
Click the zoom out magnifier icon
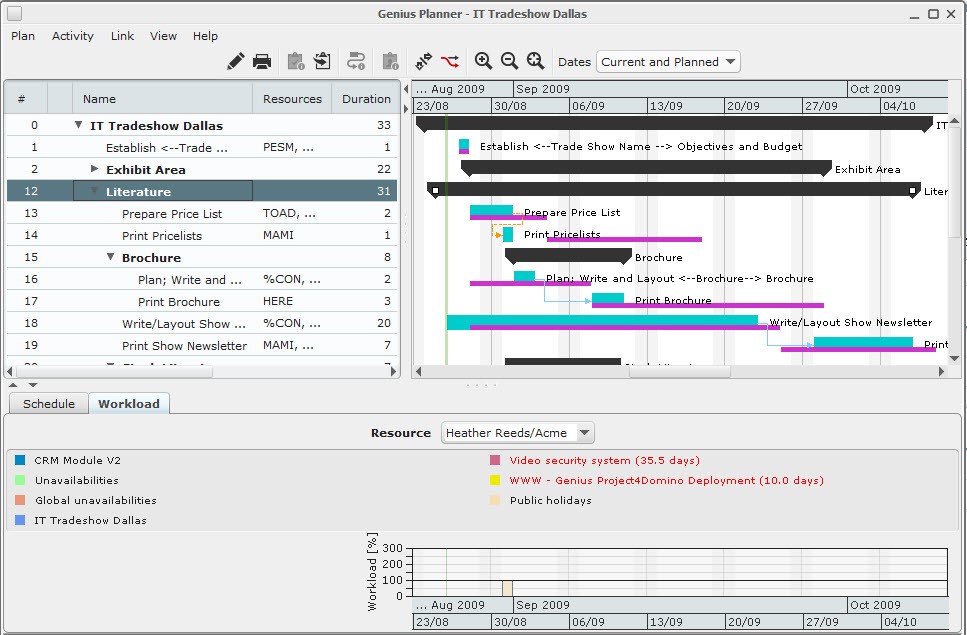(x=509, y=62)
